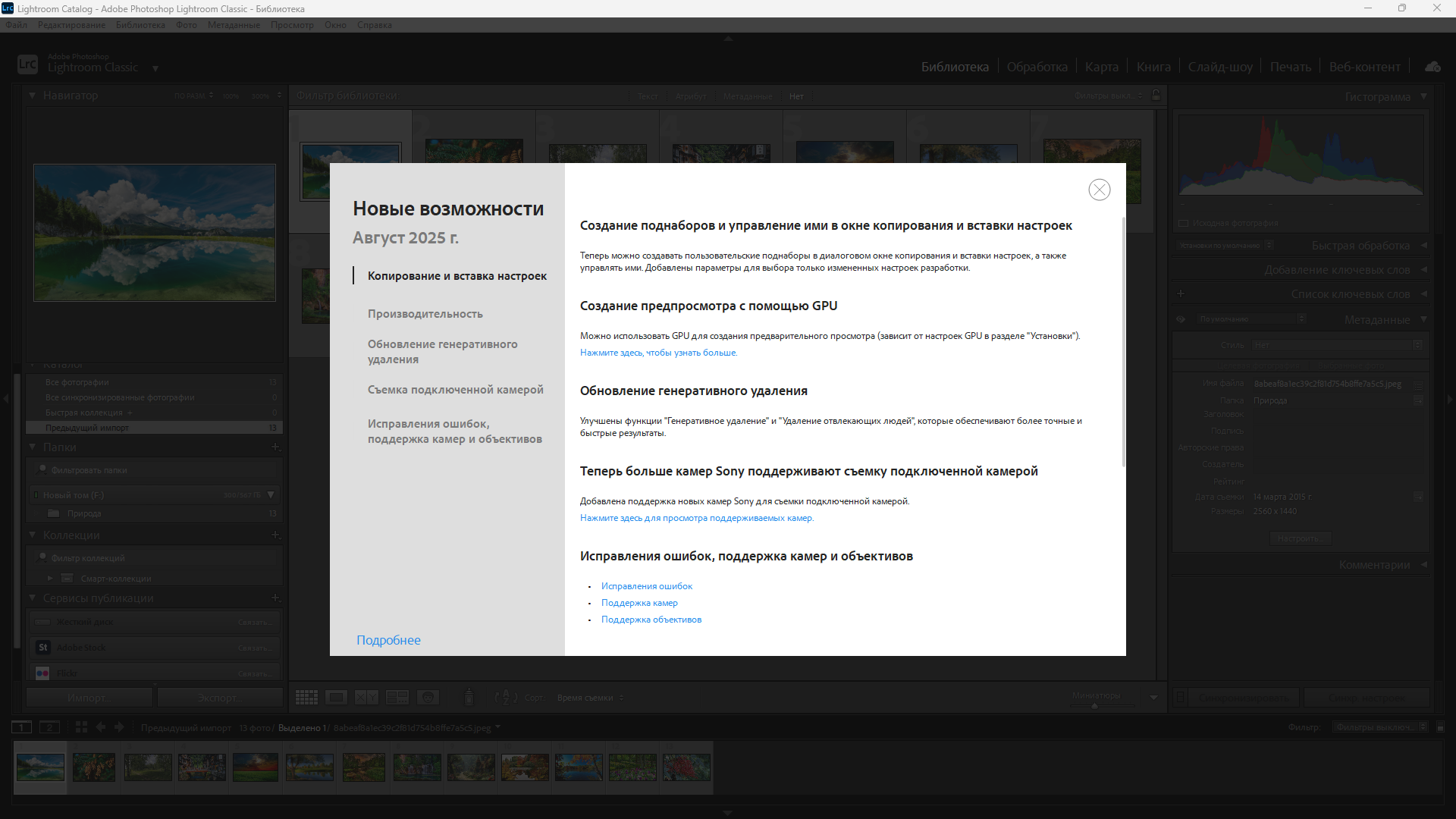Viewport: 1456px width, 819px height.
Task: Select Производительность in the dialog sidebar
Action: 425,314
